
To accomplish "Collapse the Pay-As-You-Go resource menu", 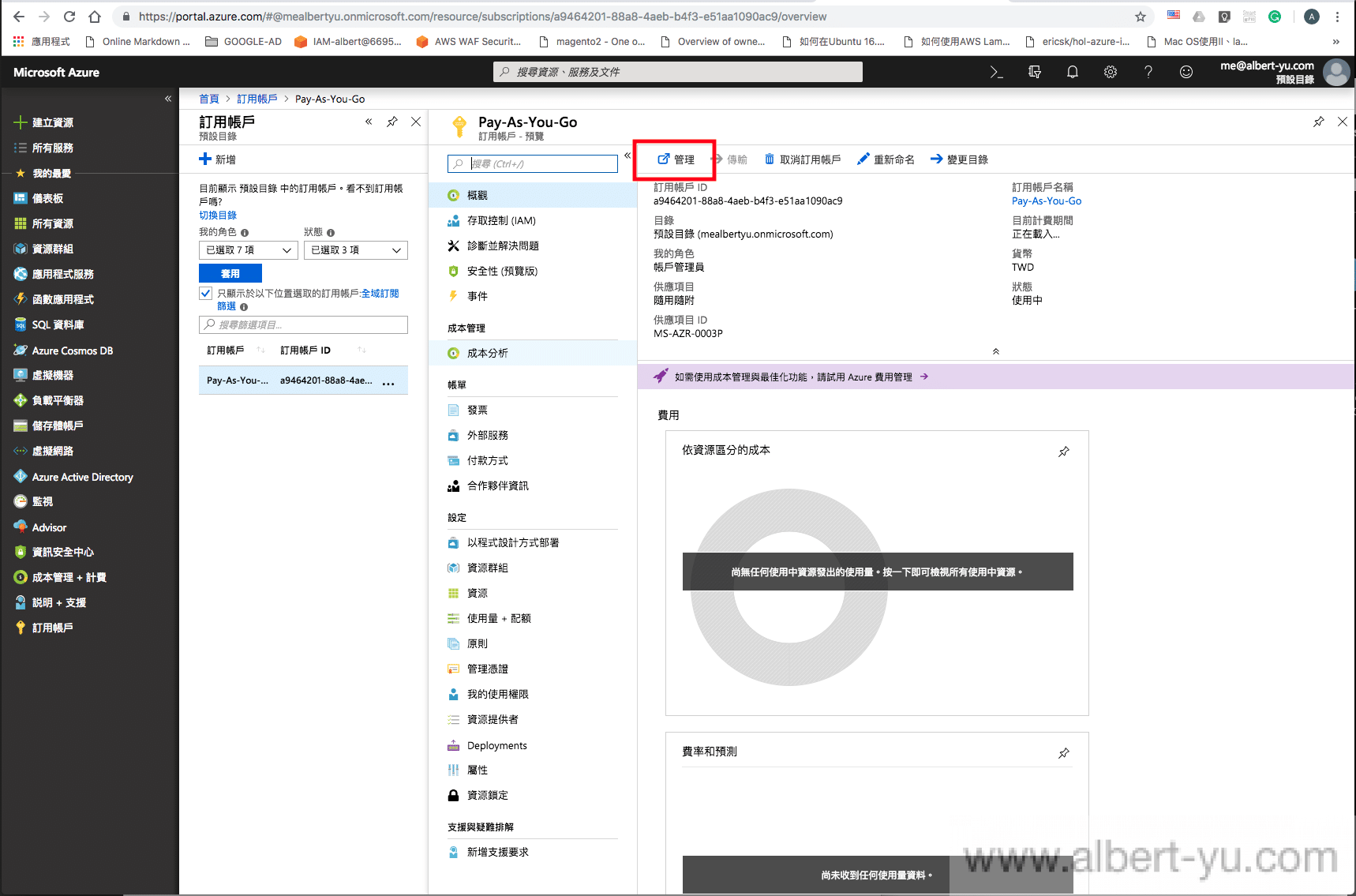I will pos(627,156).
